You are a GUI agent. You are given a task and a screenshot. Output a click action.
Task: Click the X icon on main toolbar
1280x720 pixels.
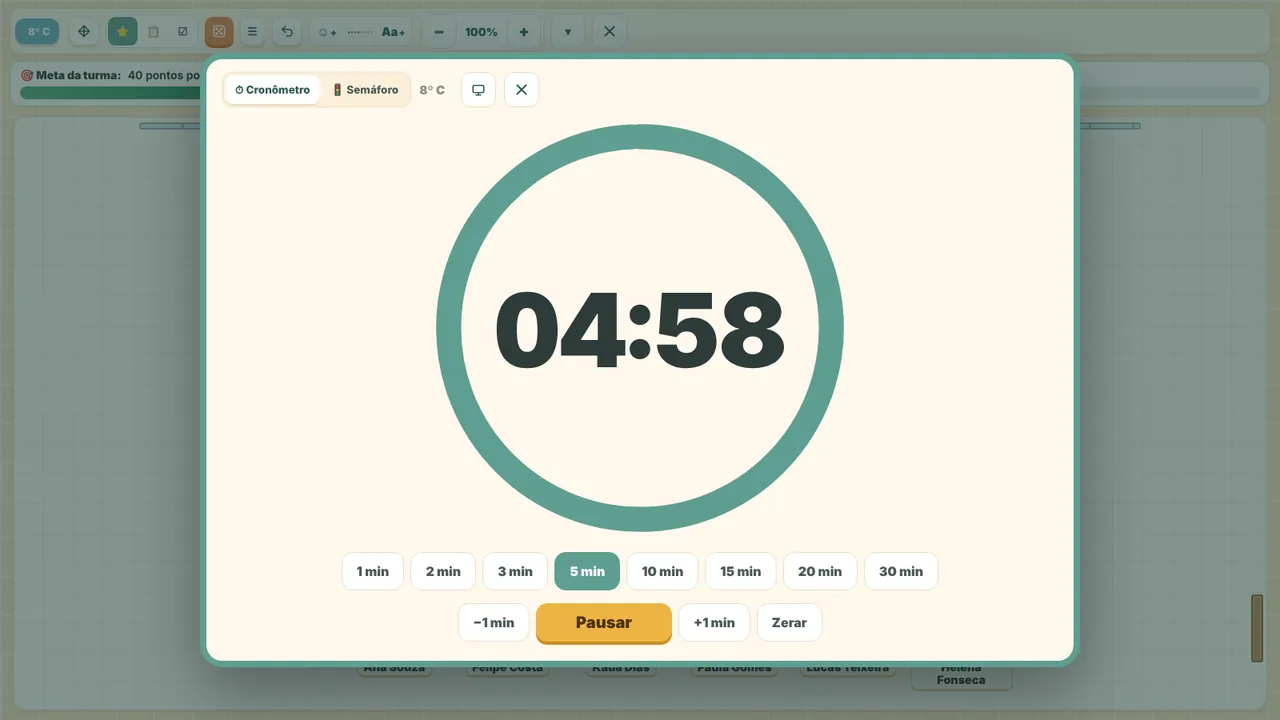[609, 32]
